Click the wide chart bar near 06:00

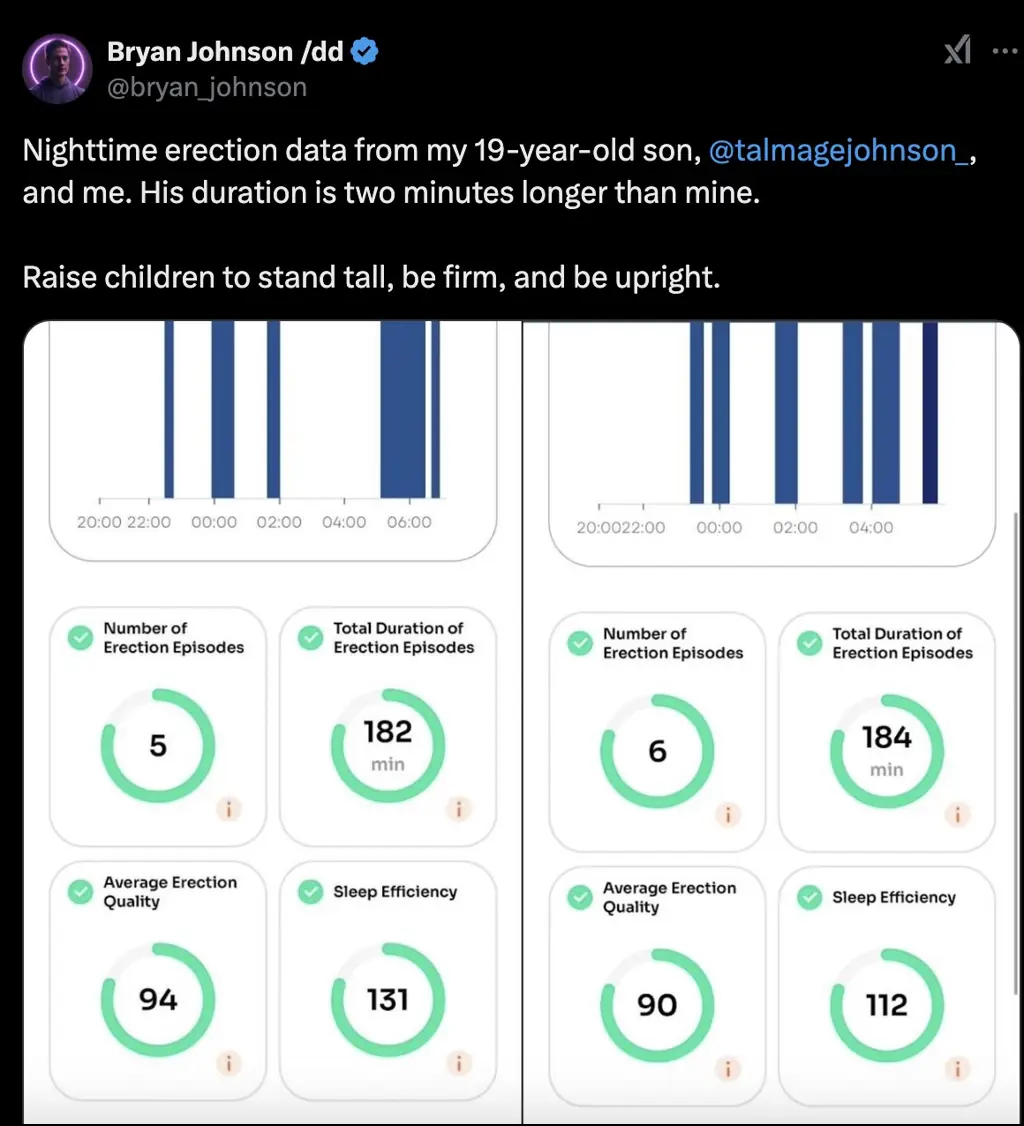pos(403,410)
